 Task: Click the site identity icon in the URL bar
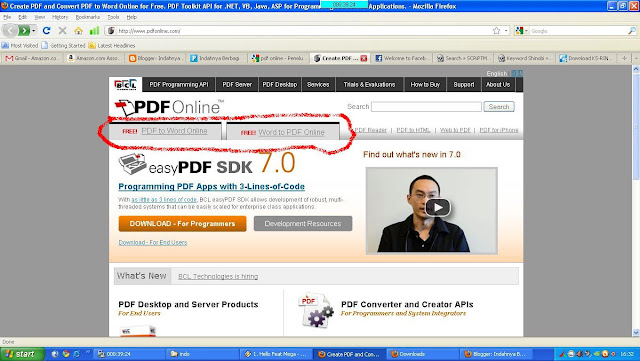point(111,31)
